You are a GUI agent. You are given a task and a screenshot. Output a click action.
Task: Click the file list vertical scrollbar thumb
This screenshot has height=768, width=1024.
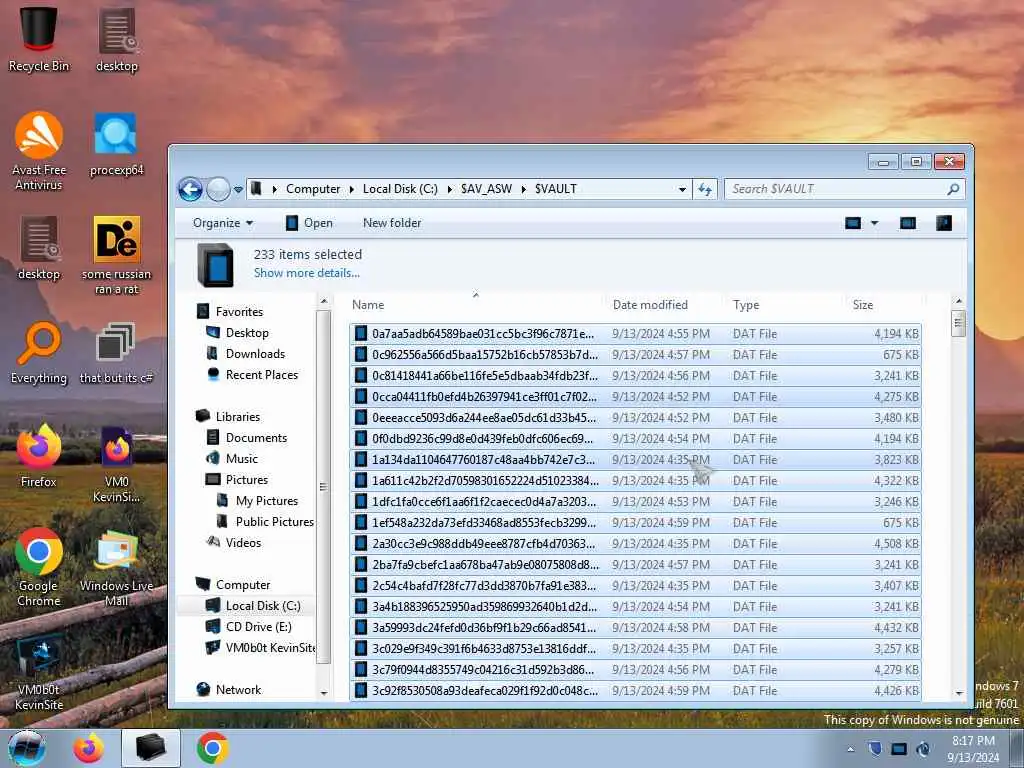click(x=958, y=323)
